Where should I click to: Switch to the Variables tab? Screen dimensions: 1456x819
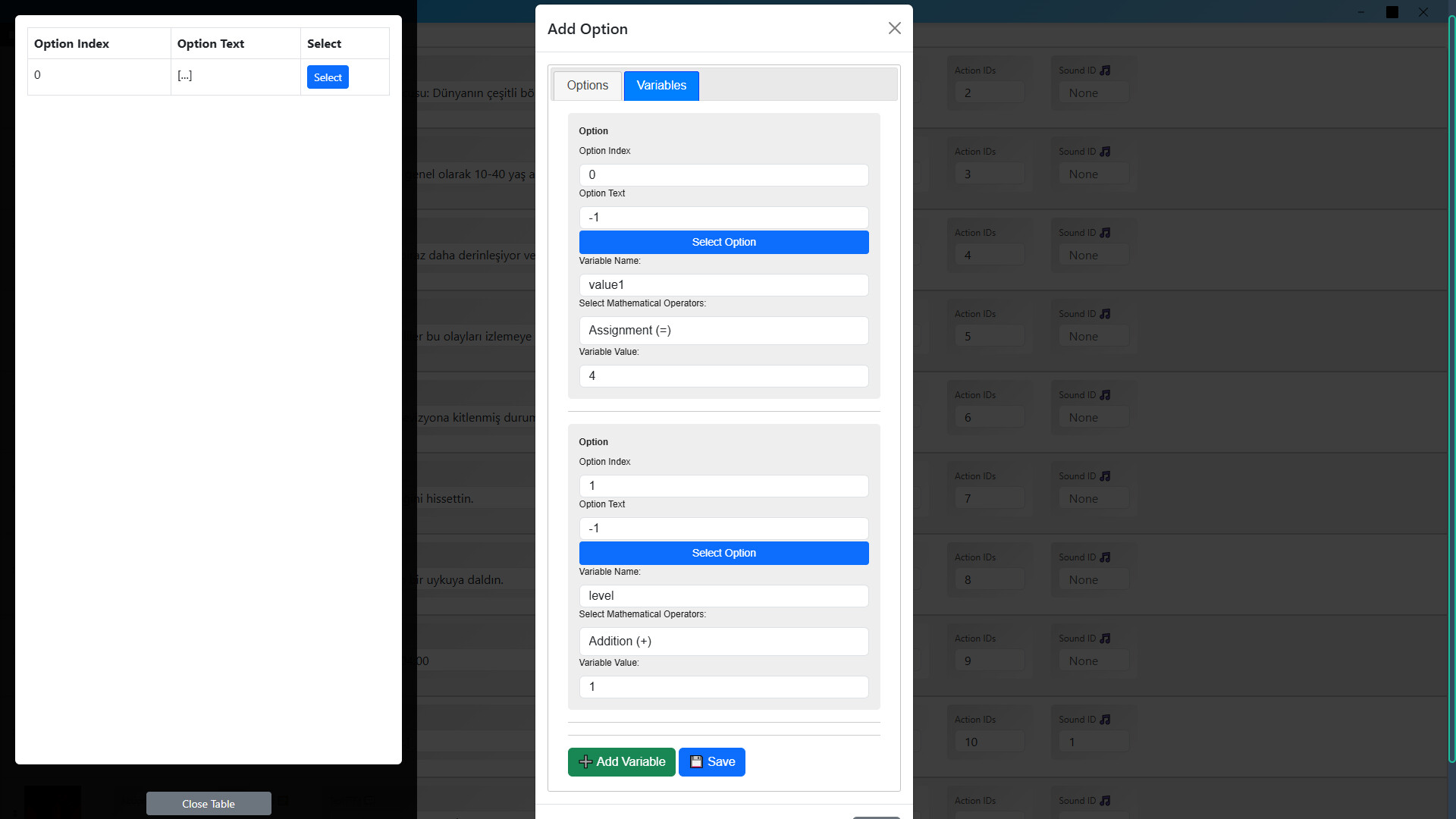661,85
